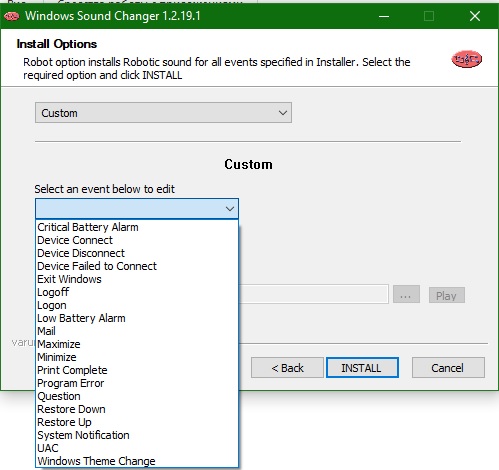The image size is (499, 470).
Task: Select the UAC event
Action: (x=137, y=448)
